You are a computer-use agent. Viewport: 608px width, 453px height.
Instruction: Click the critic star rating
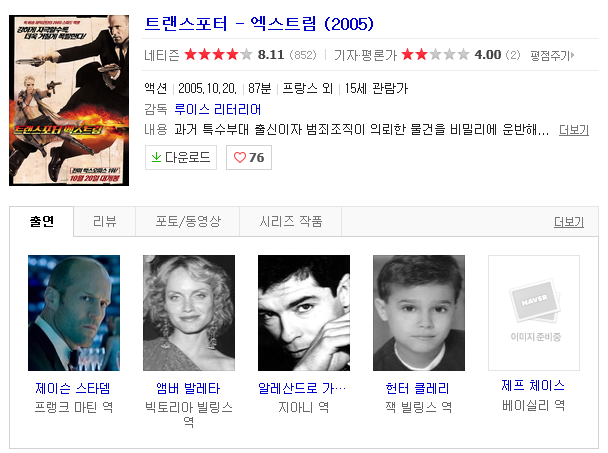click(435, 55)
